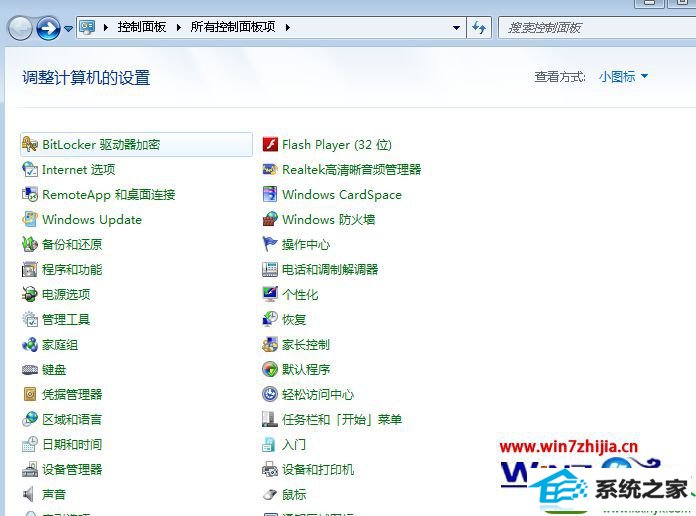
Task: Open the 家长控制 text link
Action: coord(306,345)
